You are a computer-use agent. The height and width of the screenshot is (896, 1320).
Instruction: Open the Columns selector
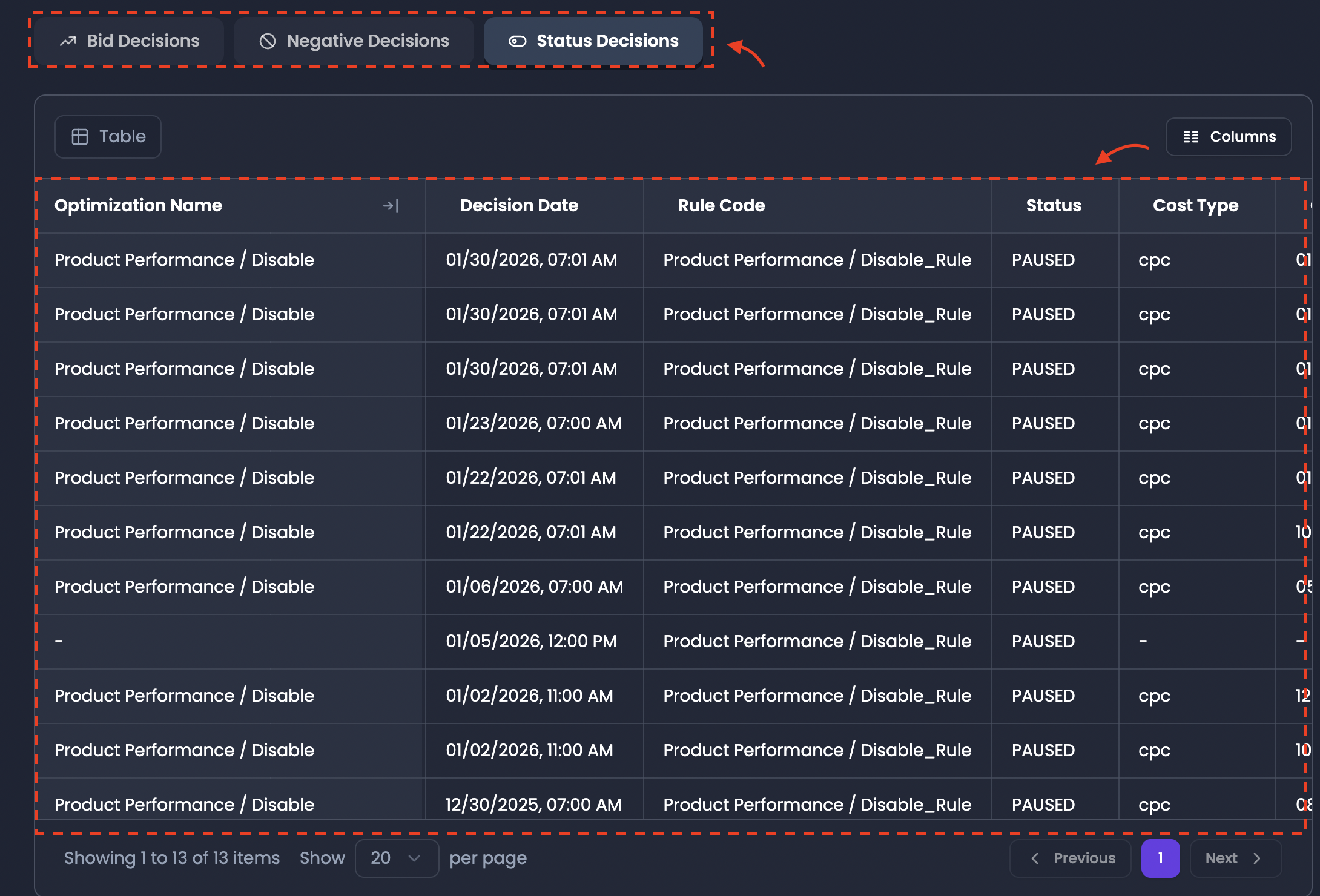[x=1229, y=137]
